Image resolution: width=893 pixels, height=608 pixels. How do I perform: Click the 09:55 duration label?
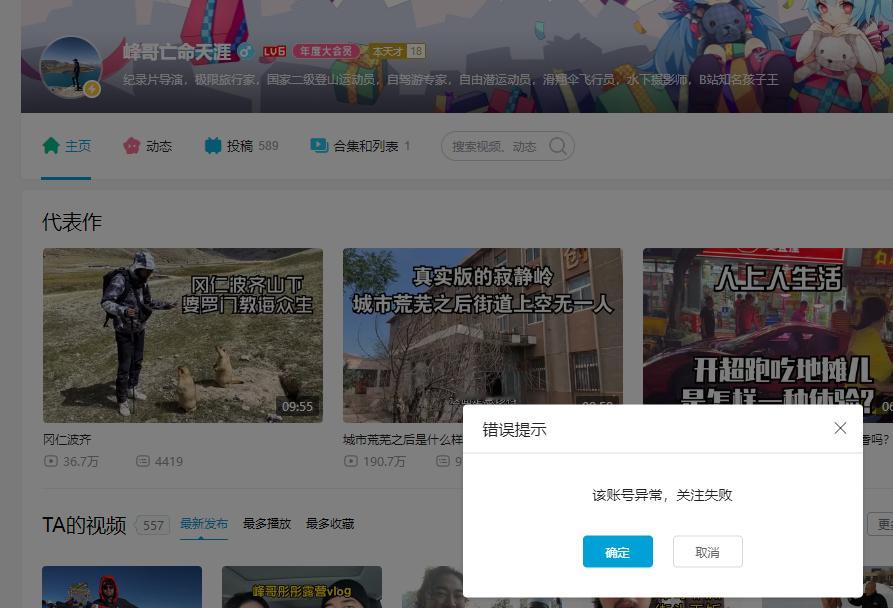pos(297,406)
